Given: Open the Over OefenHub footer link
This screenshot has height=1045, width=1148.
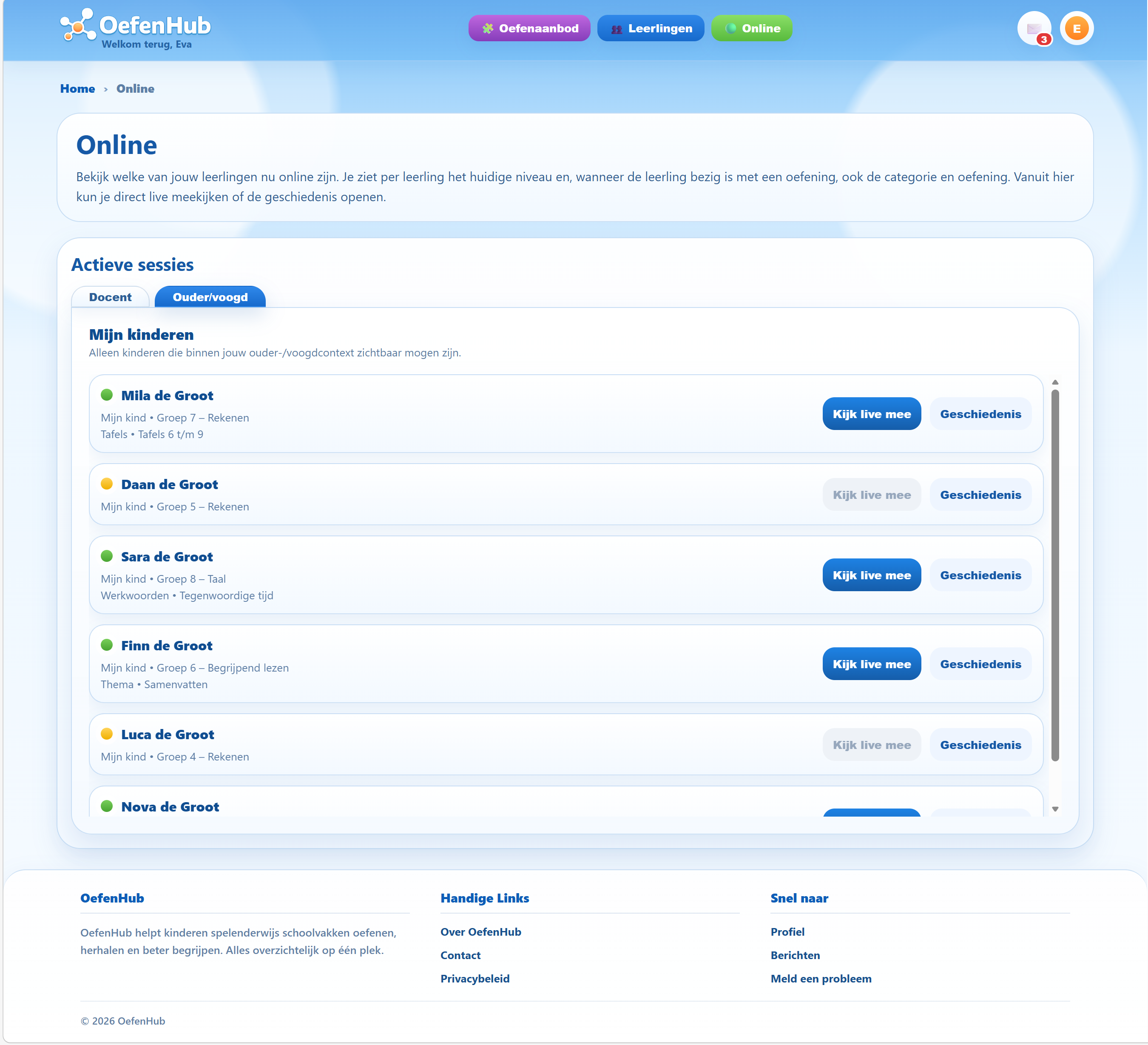Looking at the screenshot, I should tap(480, 932).
